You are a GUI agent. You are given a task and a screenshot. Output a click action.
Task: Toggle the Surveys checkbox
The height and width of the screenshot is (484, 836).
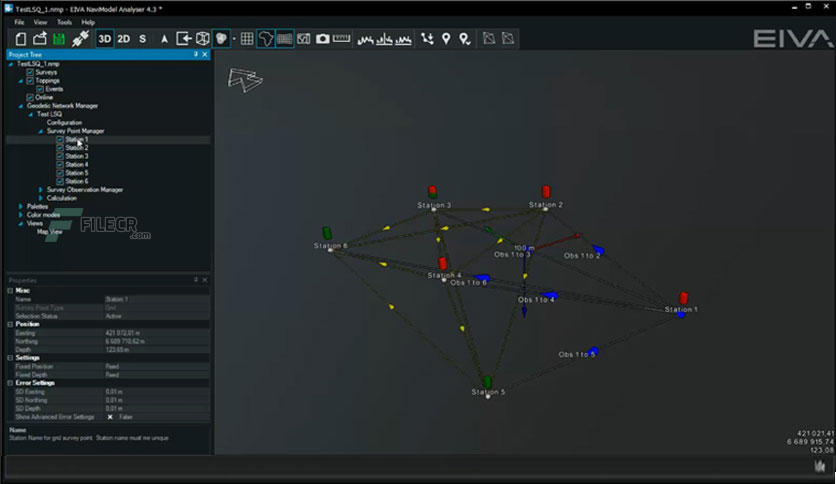(x=30, y=72)
